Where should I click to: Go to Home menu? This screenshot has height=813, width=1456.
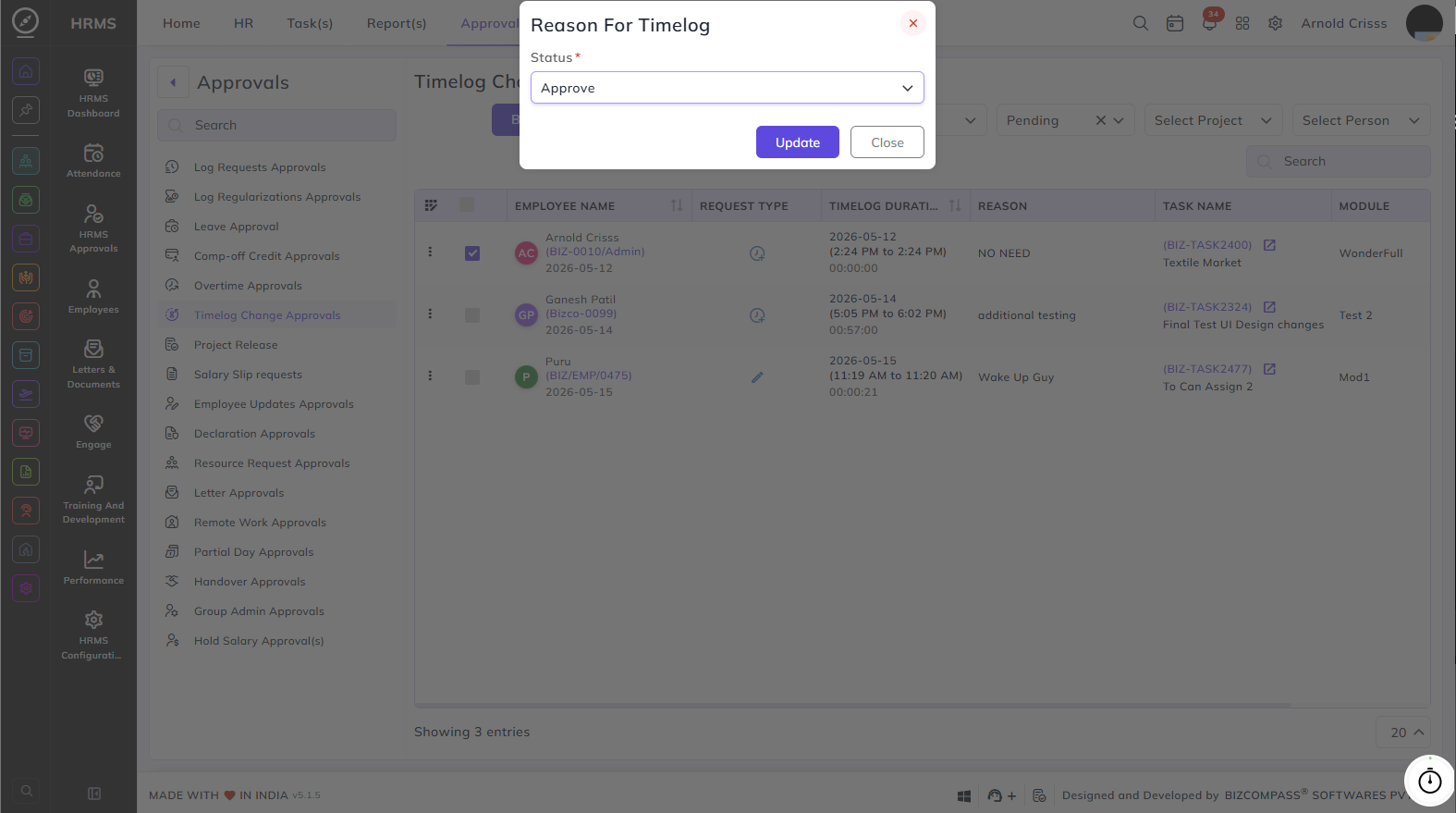(x=181, y=23)
